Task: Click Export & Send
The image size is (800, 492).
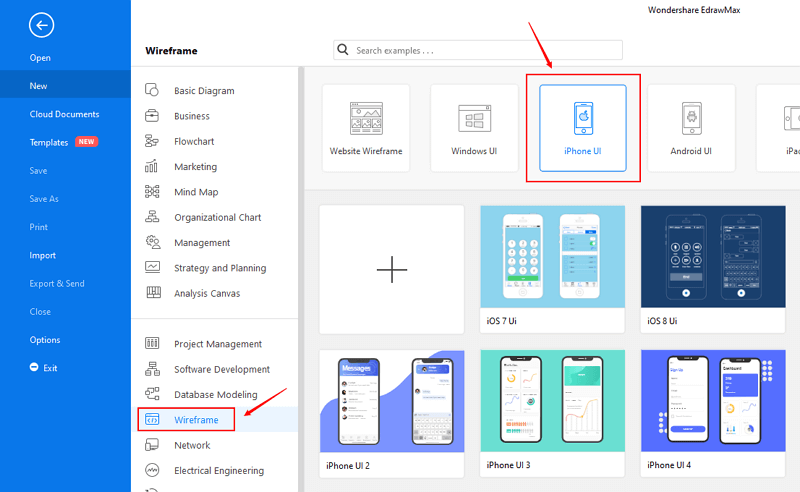Action: click(57, 283)
